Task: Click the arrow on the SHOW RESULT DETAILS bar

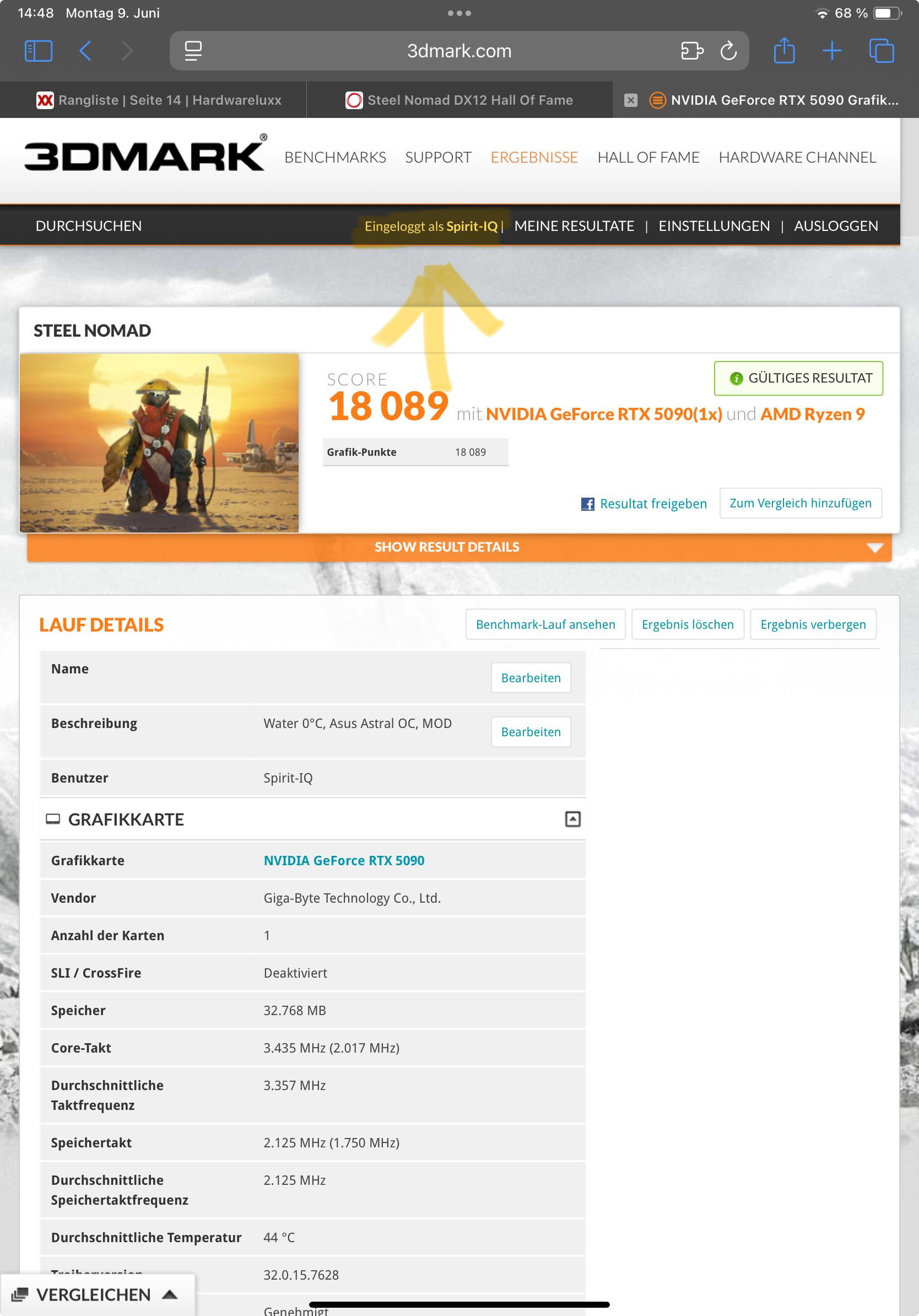Action: [874, 547]
